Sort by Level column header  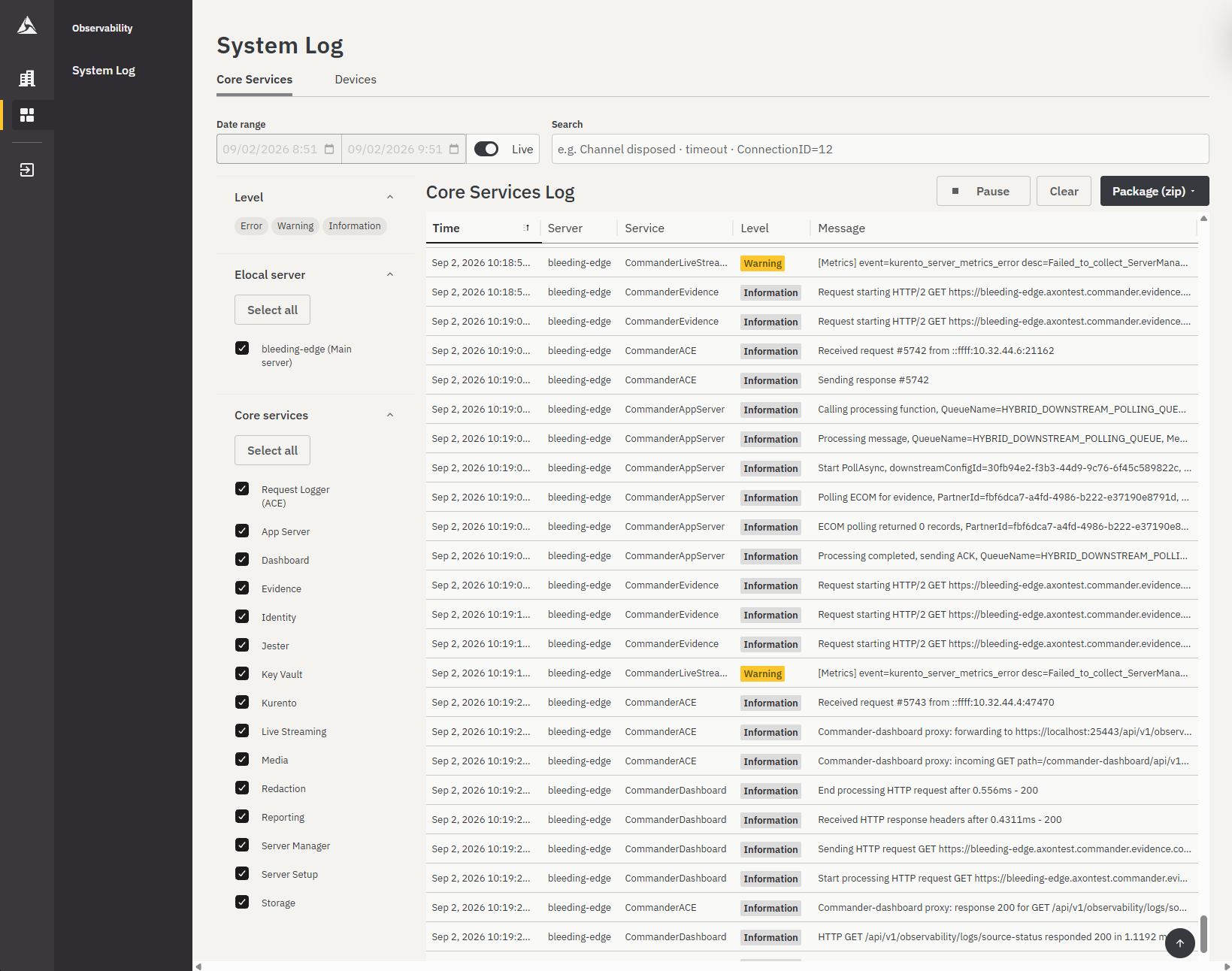[755, 228]
